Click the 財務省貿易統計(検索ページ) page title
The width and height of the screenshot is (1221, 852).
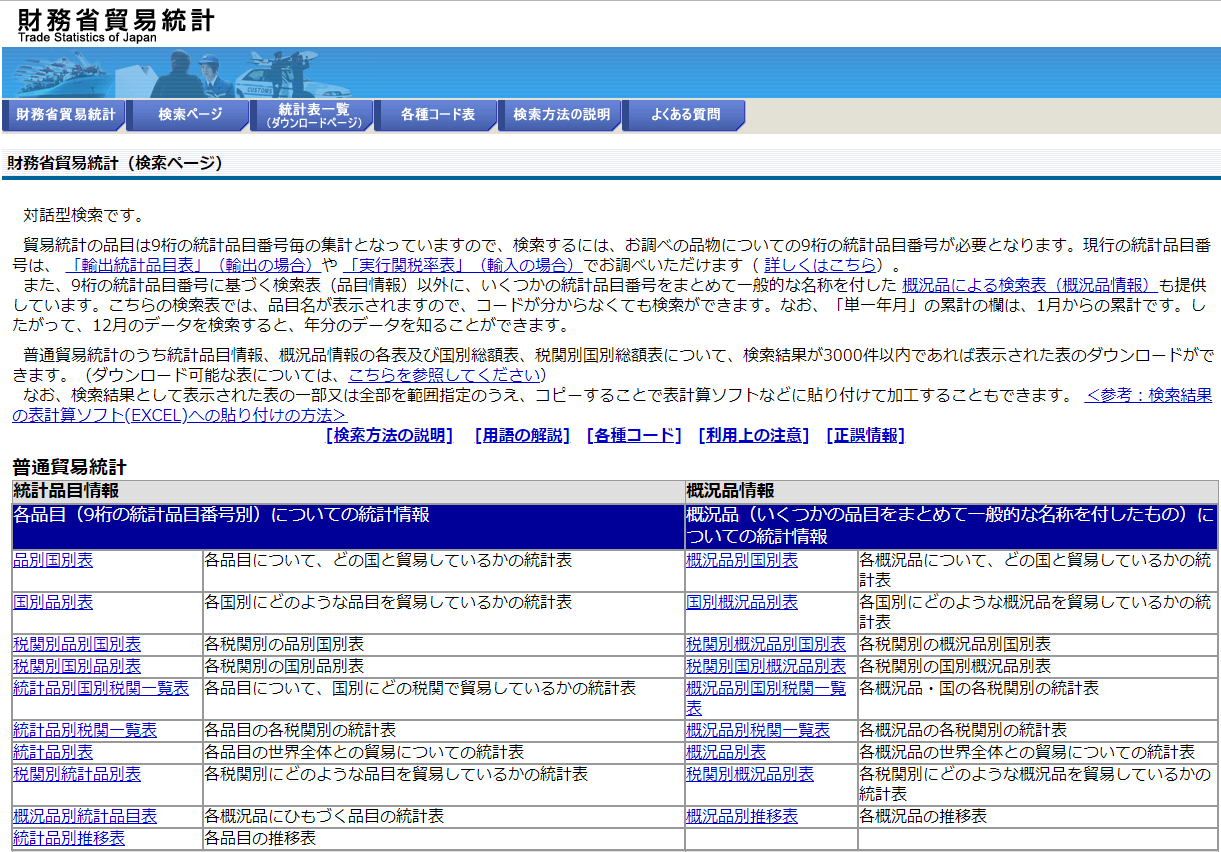[115, 162]
